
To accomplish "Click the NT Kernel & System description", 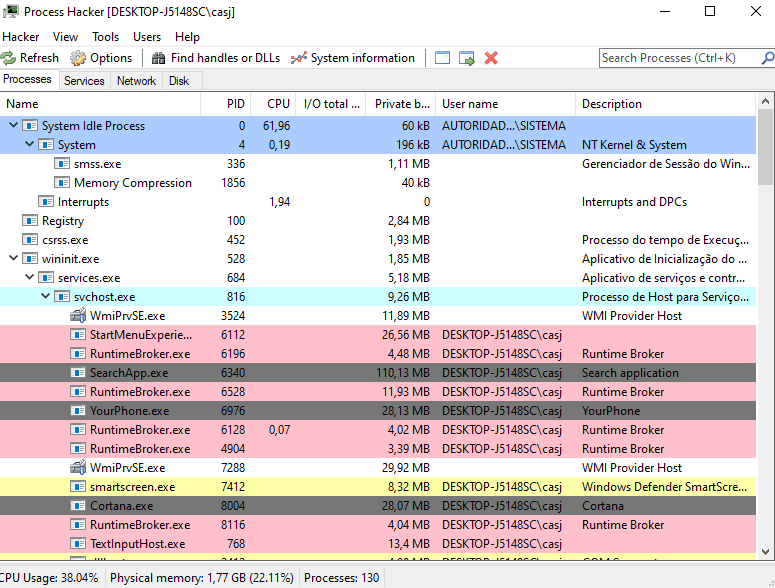I will coord(634,145).
